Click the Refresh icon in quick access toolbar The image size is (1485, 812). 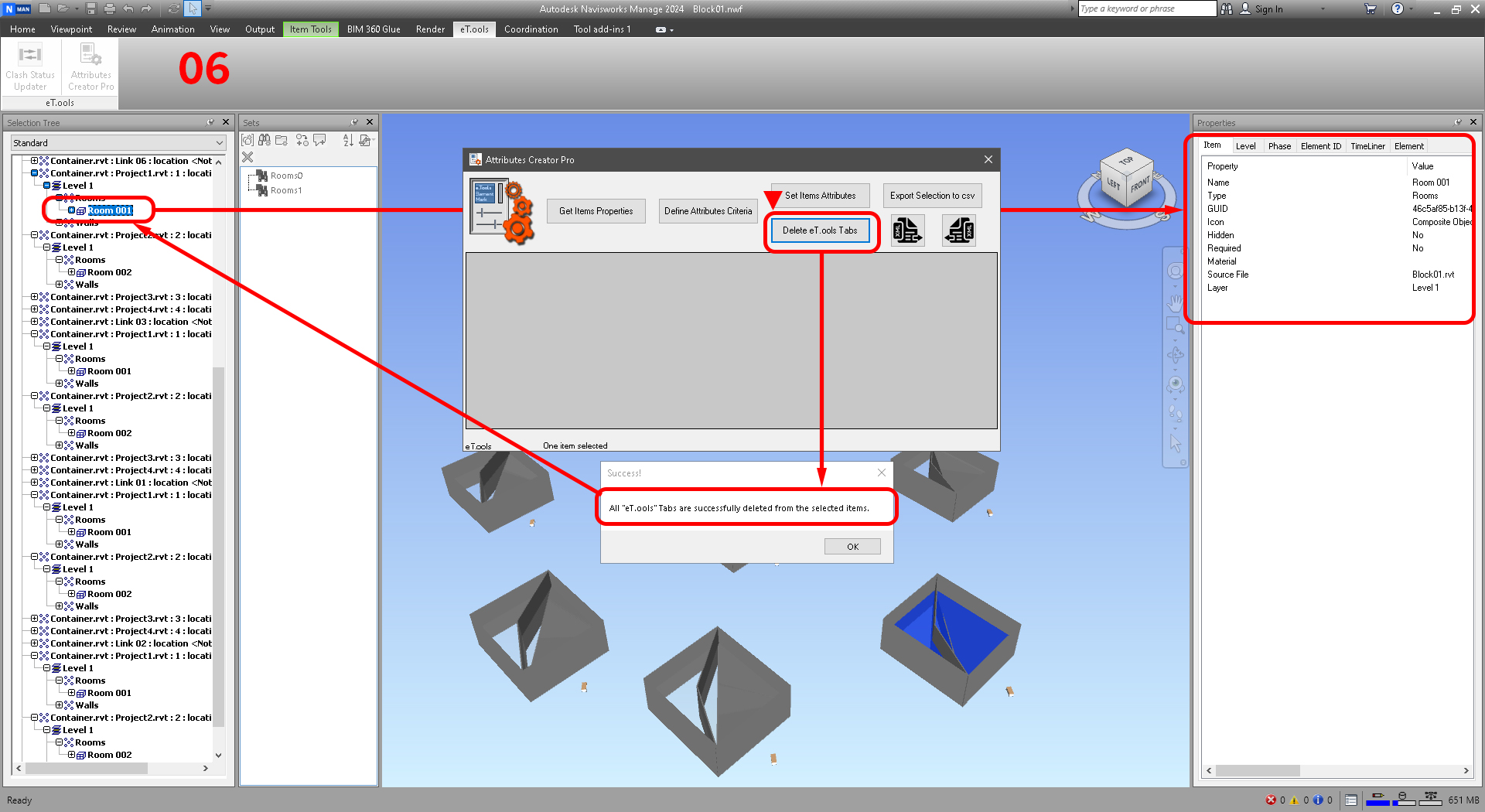(174, 9)
